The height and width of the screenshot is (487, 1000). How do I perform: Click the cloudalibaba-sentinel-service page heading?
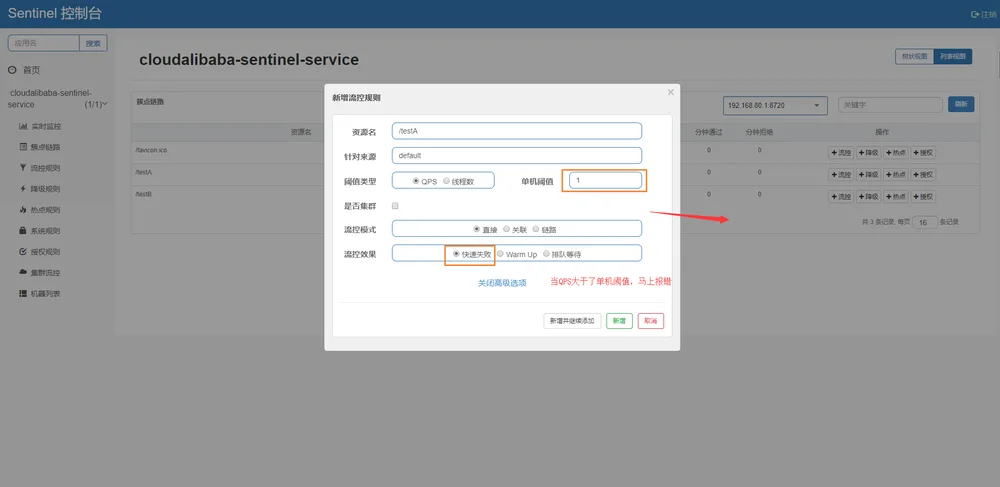[x=249, y=60]
